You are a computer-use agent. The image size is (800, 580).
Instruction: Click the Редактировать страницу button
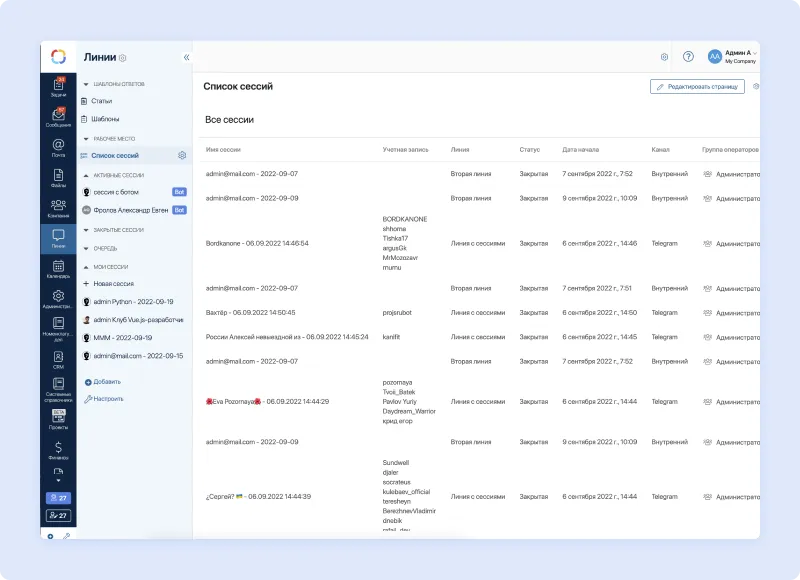pos(697,87)
